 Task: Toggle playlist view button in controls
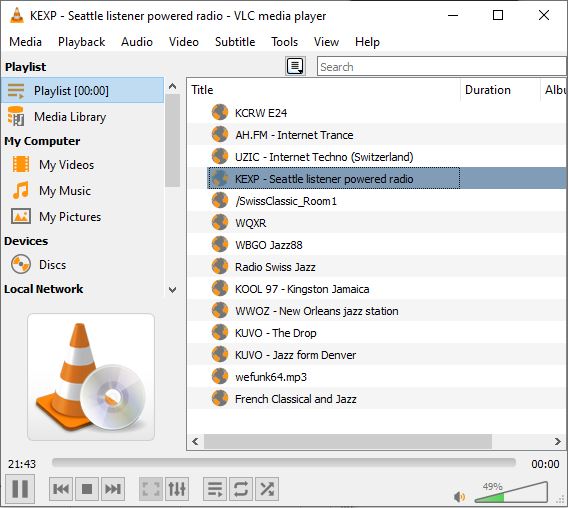click(x=215, y=489)
